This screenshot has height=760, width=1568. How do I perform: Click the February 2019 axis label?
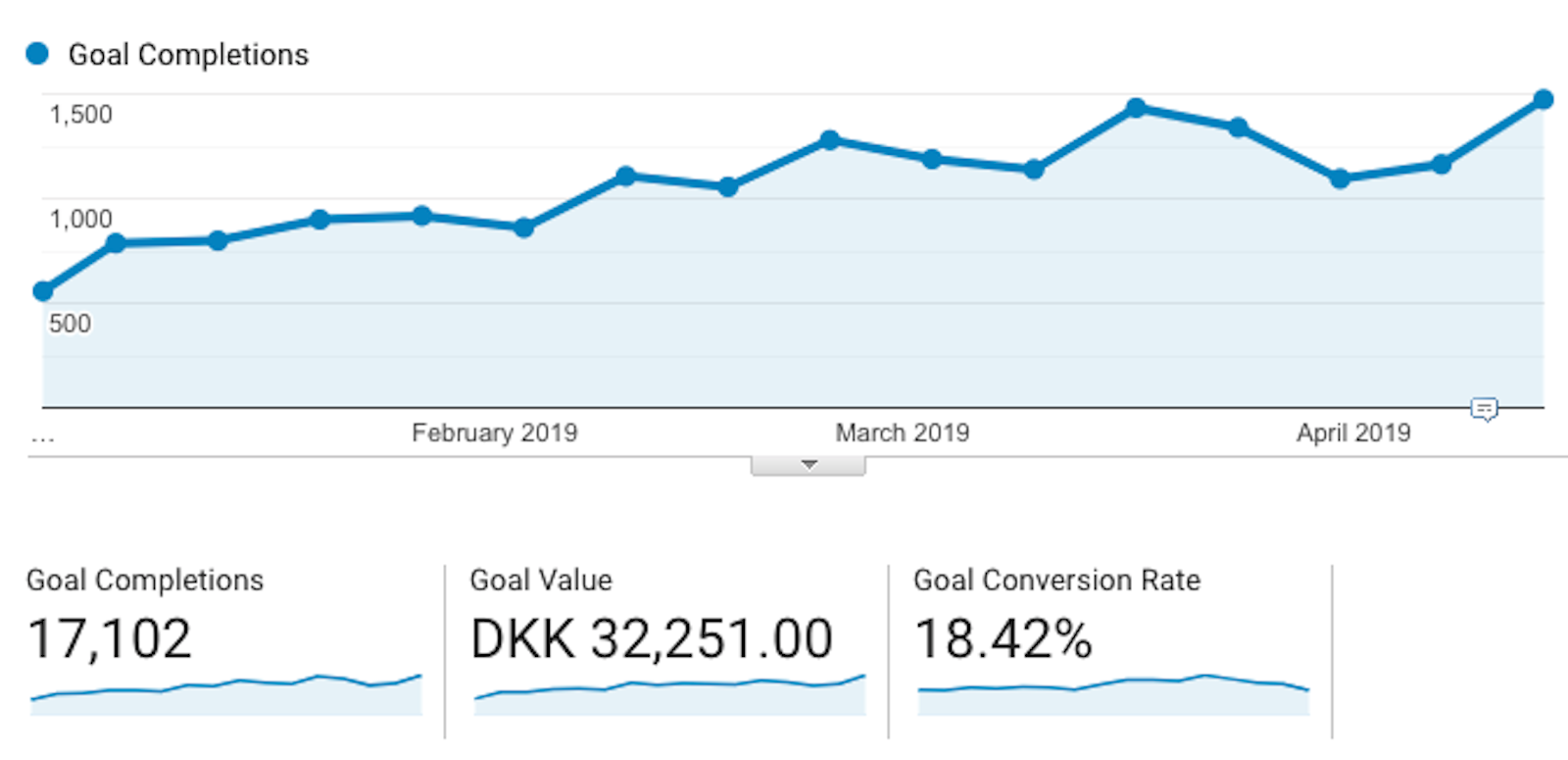click(x=494, y=432)
